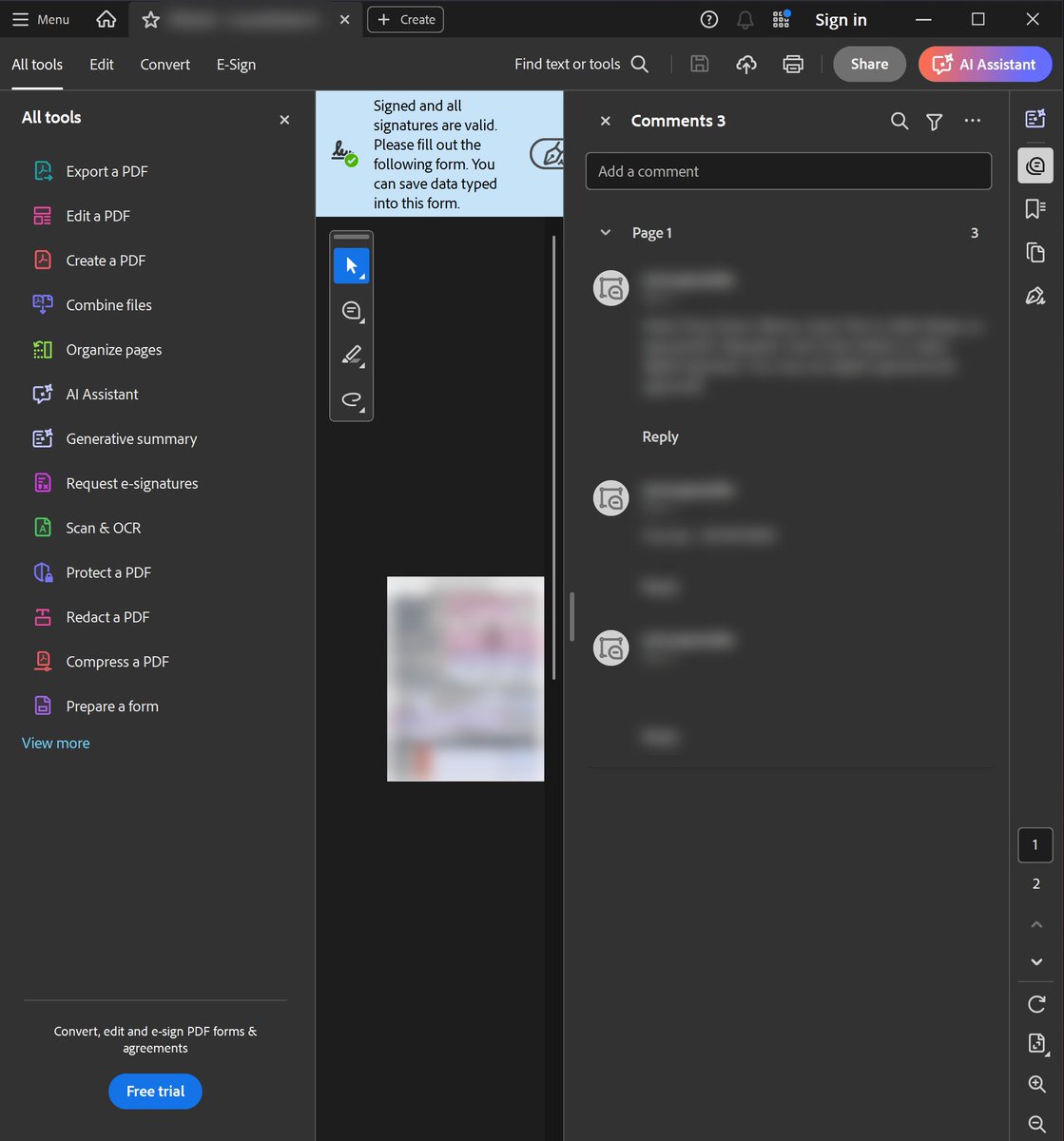
Task: Open AI Assistant icon in right rail
Action: tap(1035, 119)
